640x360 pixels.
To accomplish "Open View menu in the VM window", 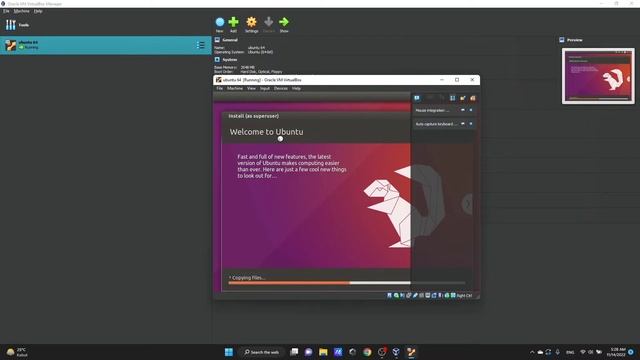I will pos(251,88).
